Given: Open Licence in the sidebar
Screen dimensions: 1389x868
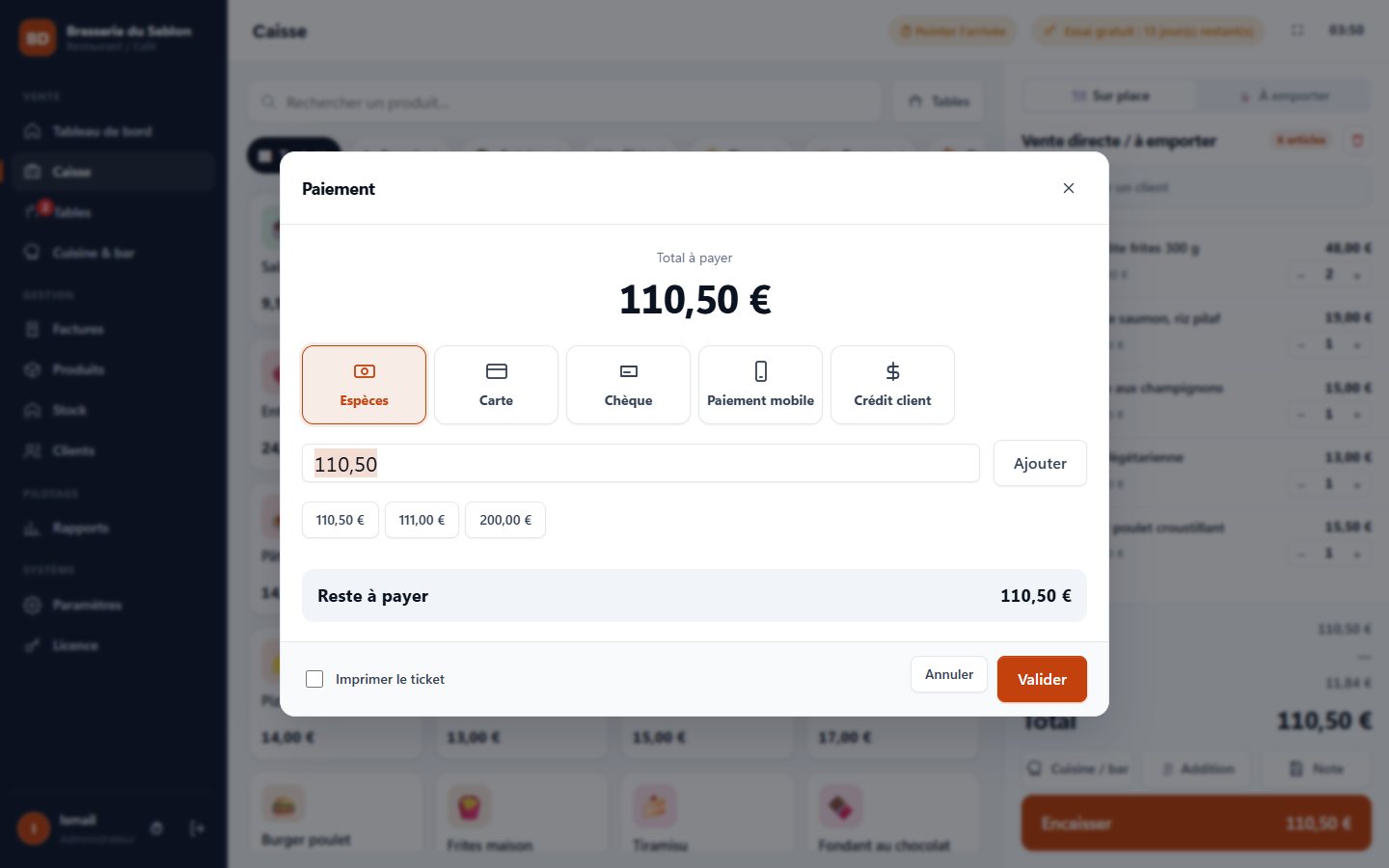Looking at the screenshot, I should (114, 645).
